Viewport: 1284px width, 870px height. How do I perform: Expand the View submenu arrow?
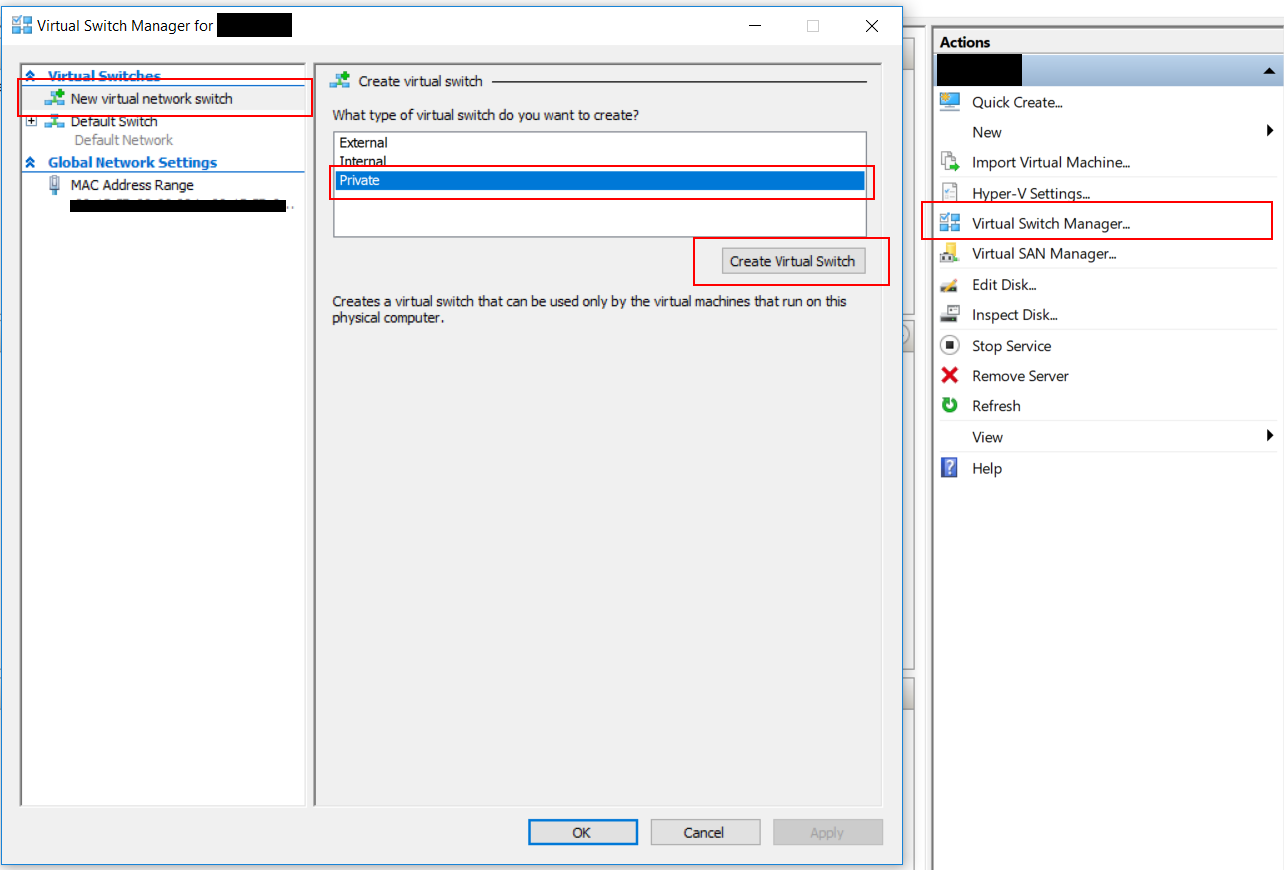(x=1270, y=436)
